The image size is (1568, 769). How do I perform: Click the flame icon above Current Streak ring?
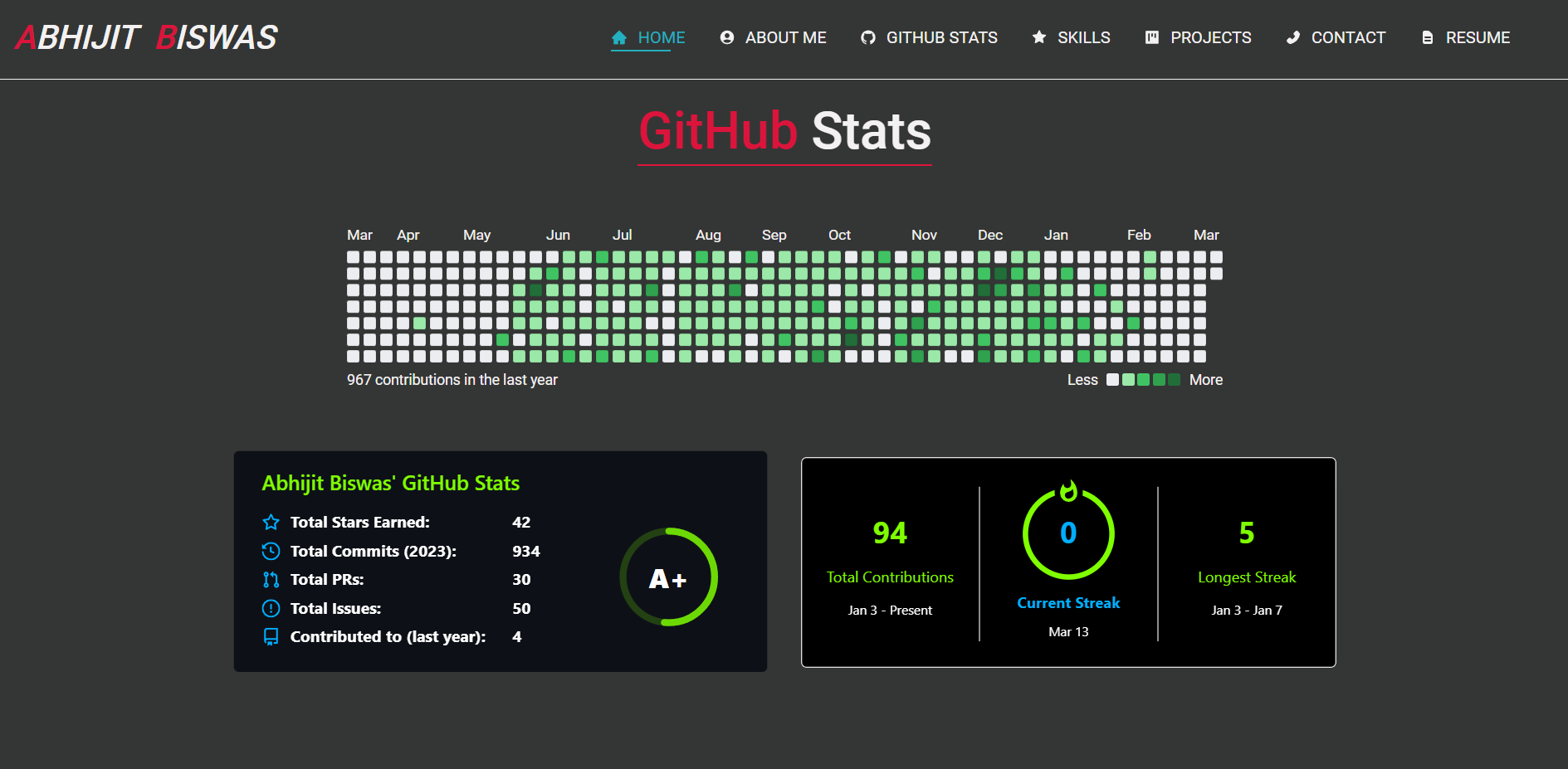(x=1069, y=491)
